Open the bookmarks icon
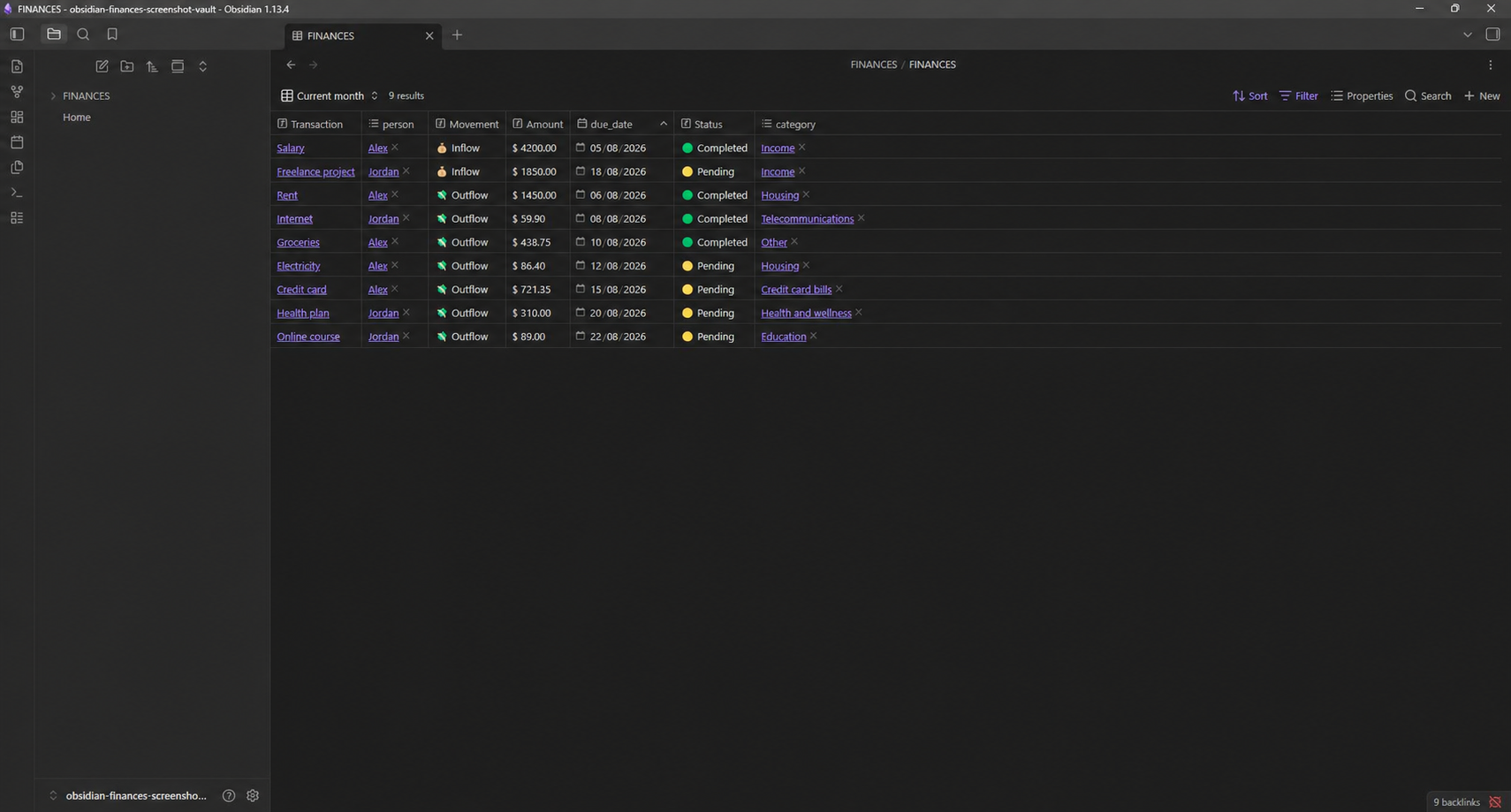The width and height of the screenshot is (1511, 812). point(112,34)
